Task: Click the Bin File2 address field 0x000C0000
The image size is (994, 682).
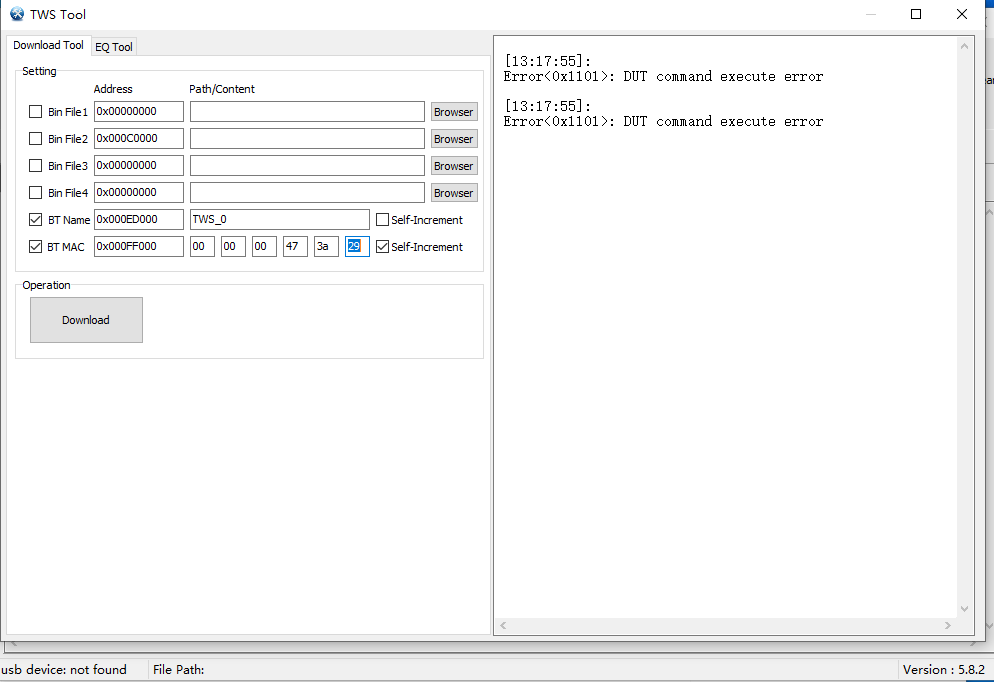Action: (x=138, y=139)
